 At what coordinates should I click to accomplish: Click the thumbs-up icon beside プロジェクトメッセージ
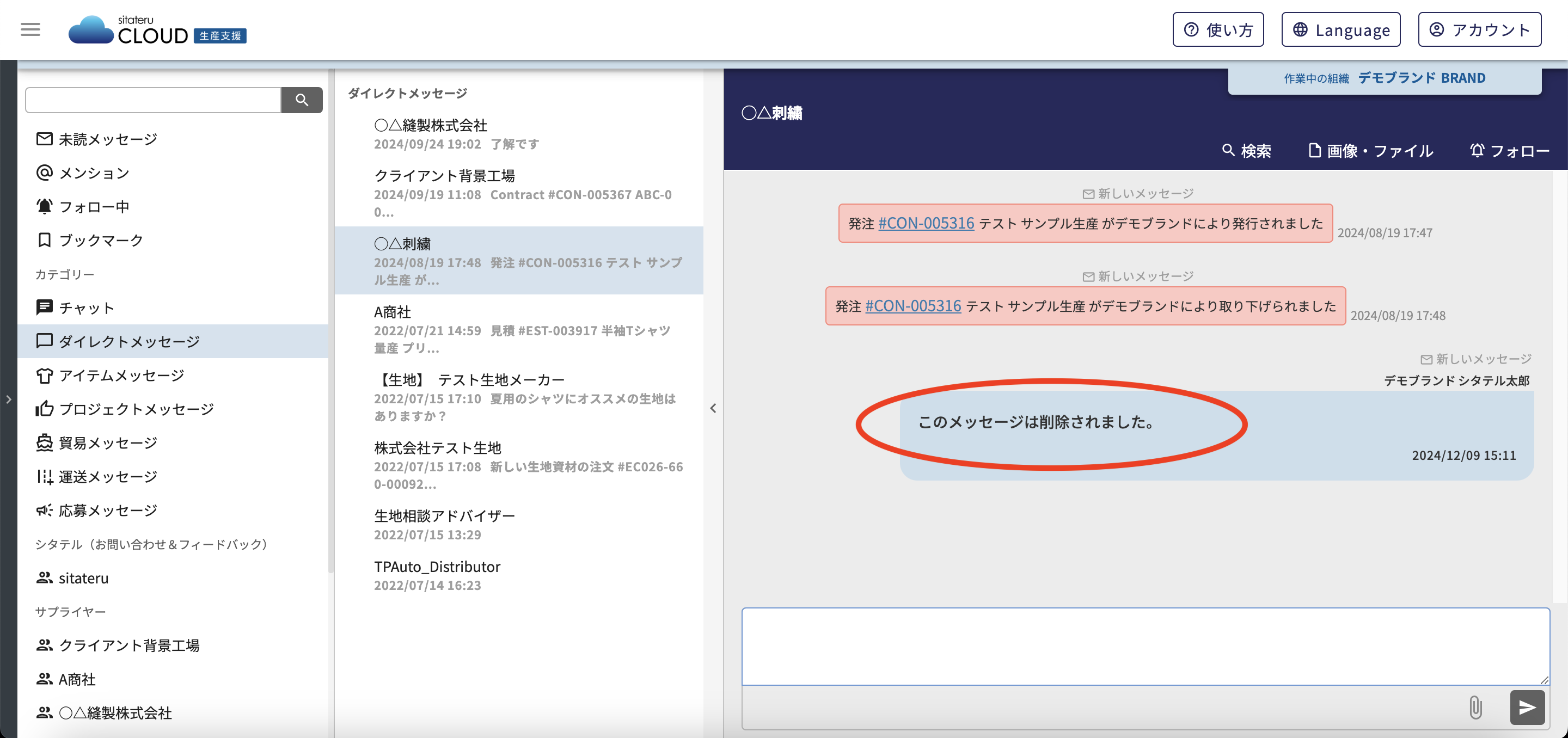coord(45,408)
